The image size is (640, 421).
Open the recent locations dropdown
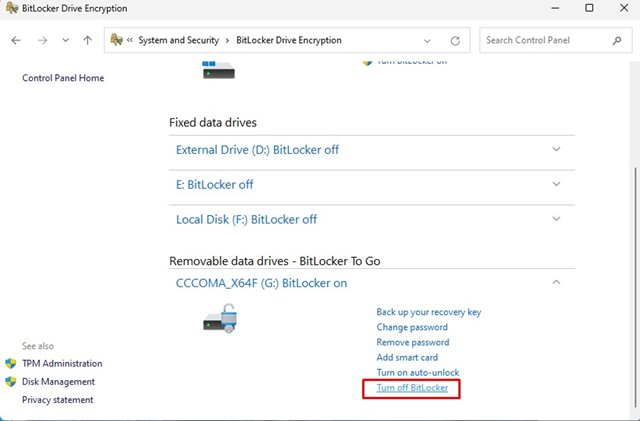pyautogui.click(x=66, y=41)
